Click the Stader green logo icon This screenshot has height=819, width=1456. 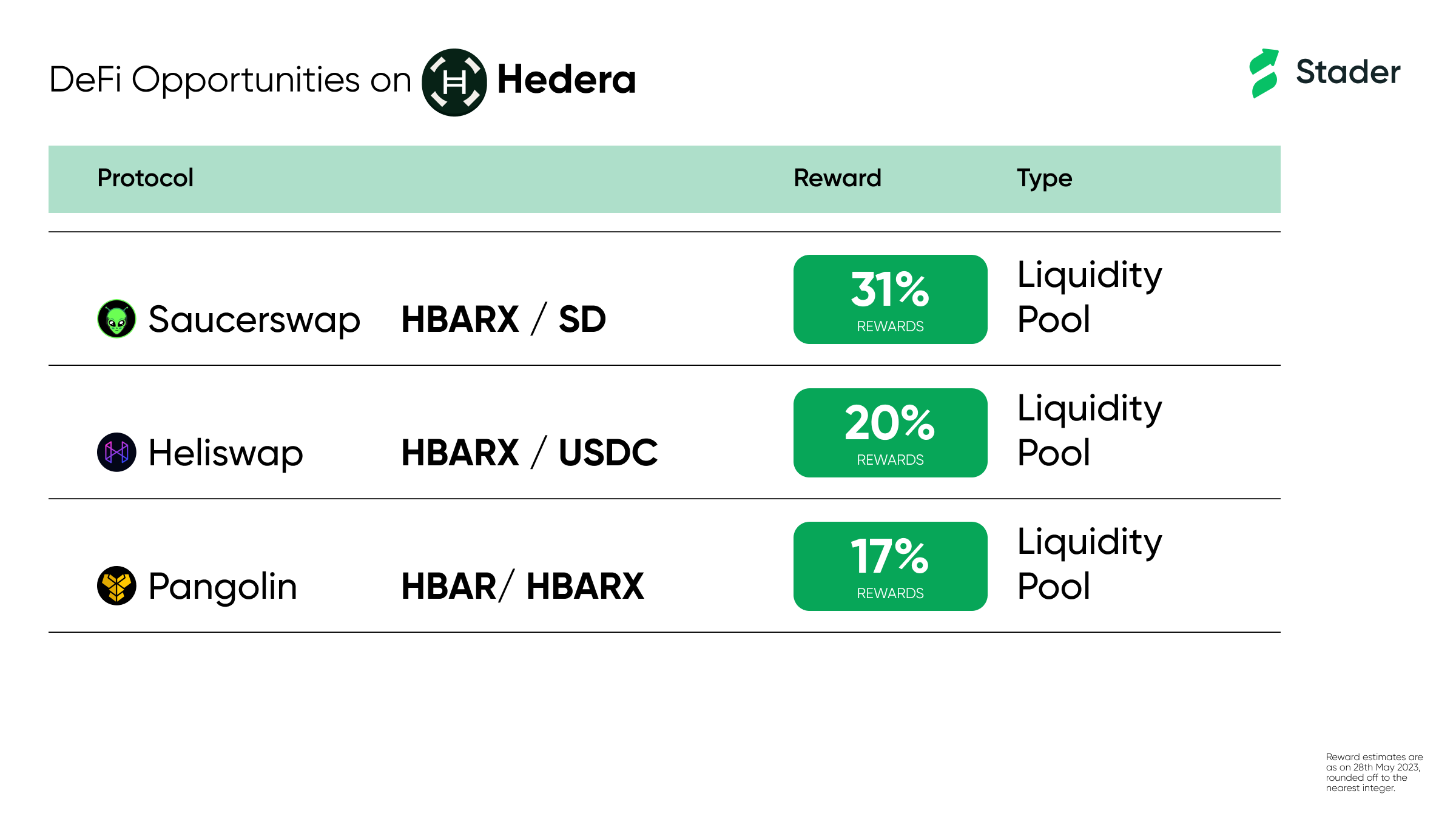pyautogui.click(x=1265, y=73)
